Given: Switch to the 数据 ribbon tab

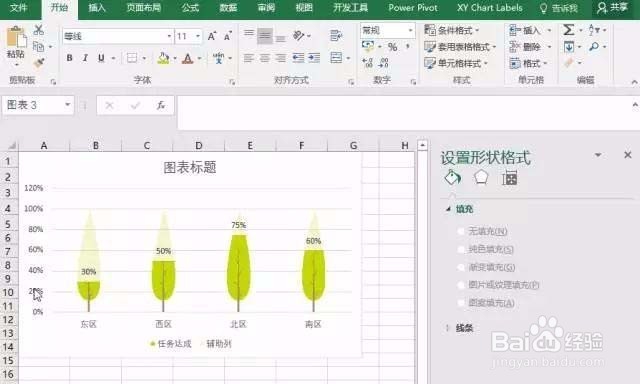Looking at the screenshot, I should (x=228, y=8).
